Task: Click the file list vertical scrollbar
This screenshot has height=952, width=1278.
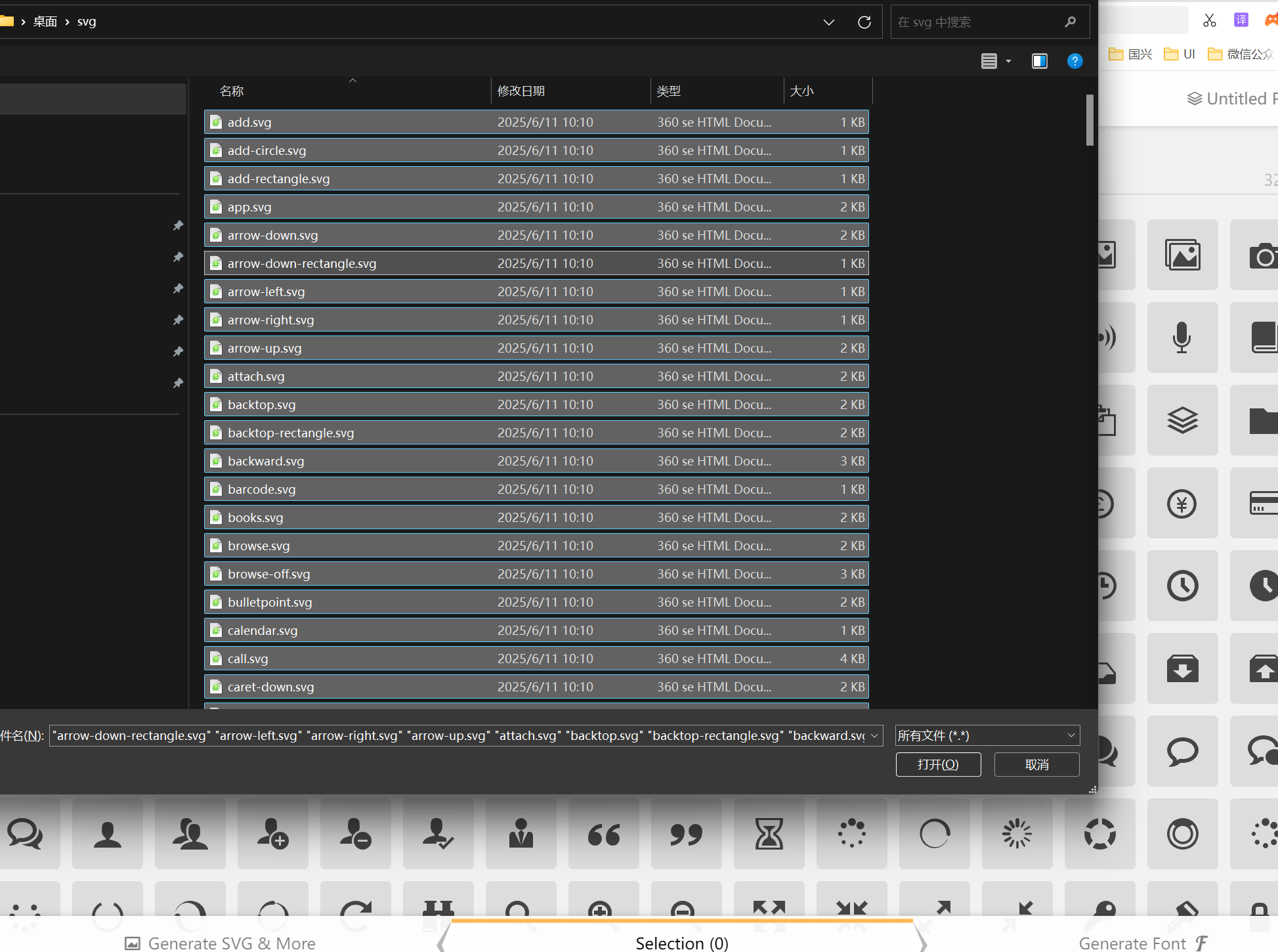Action: click(1089, 121)
